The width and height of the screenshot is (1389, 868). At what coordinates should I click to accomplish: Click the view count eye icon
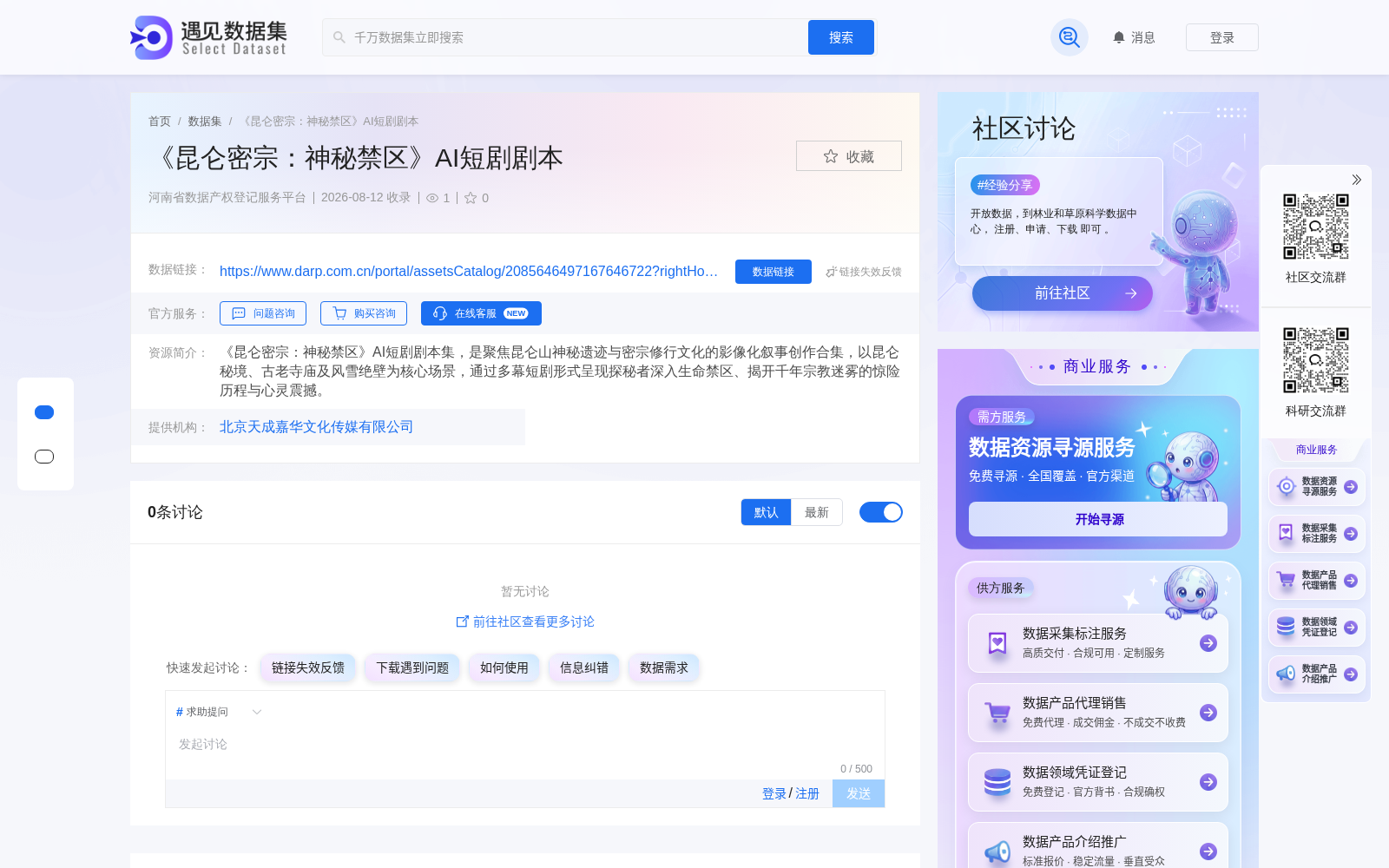tap(432, 198)
